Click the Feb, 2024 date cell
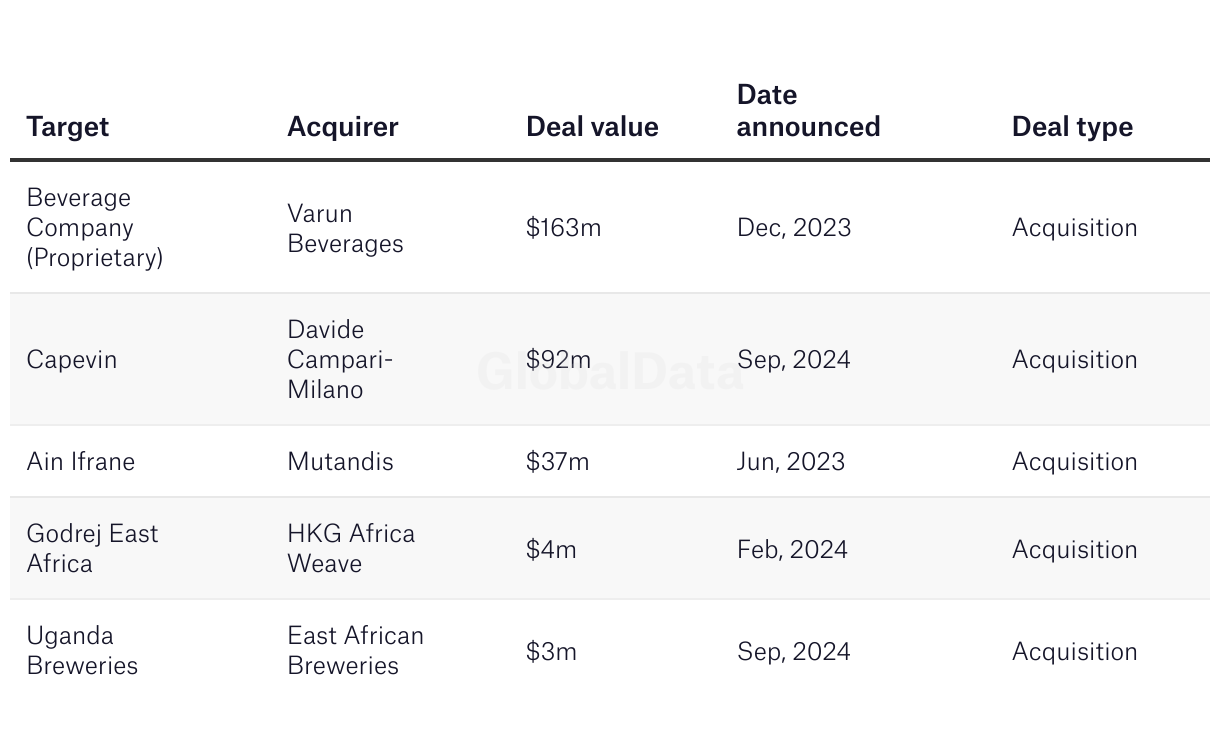Viewport: 1220px width, 742px height. coord(792,550)
